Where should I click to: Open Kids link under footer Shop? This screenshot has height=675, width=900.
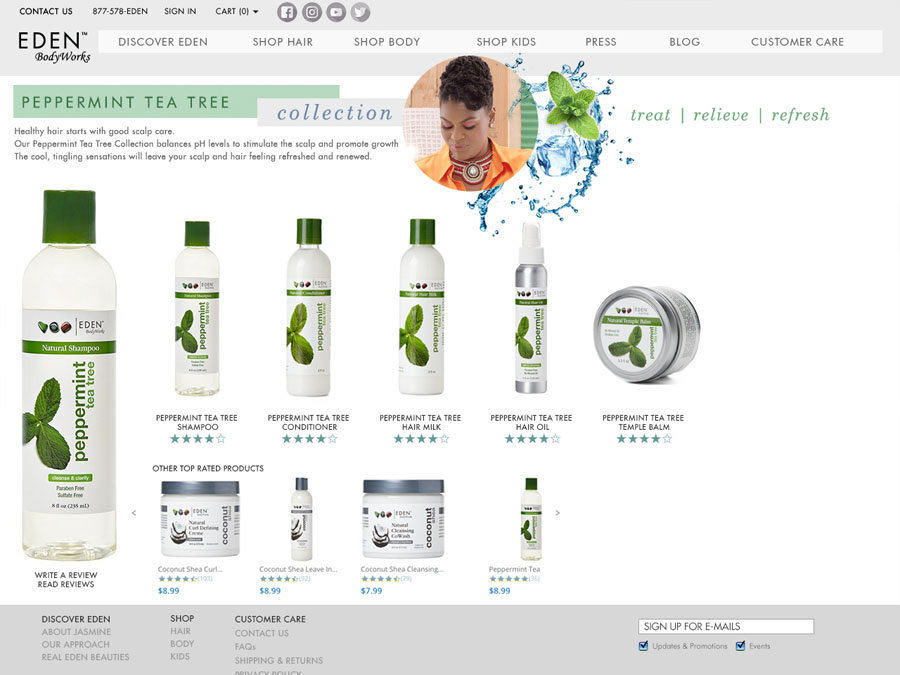180,657
